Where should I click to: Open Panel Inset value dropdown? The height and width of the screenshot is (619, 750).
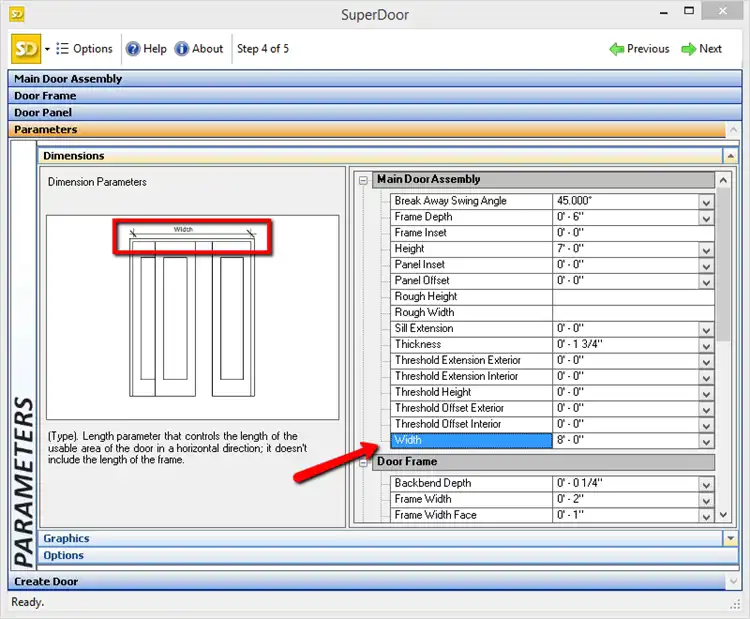[706, 265]
